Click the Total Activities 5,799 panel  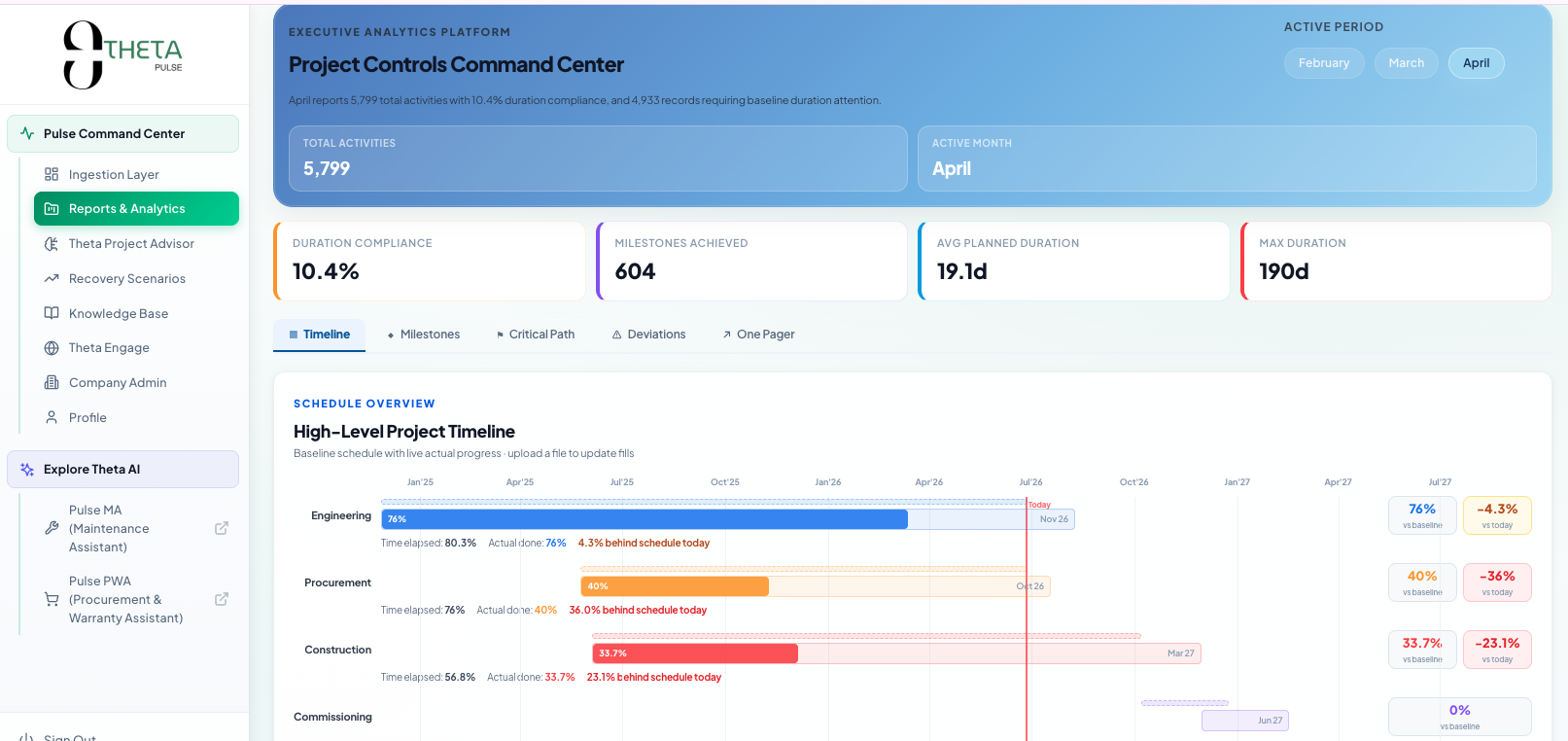click(x=598, y=159)
